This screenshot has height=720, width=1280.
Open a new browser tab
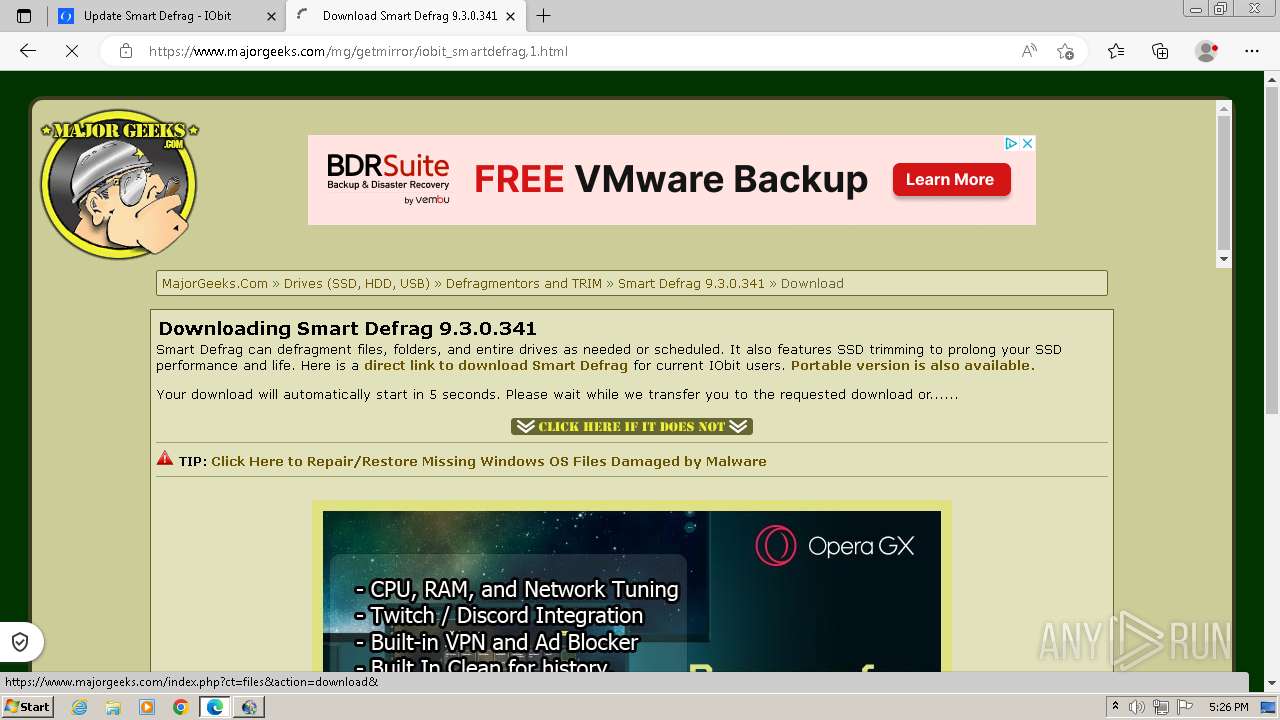coord(543,16)
